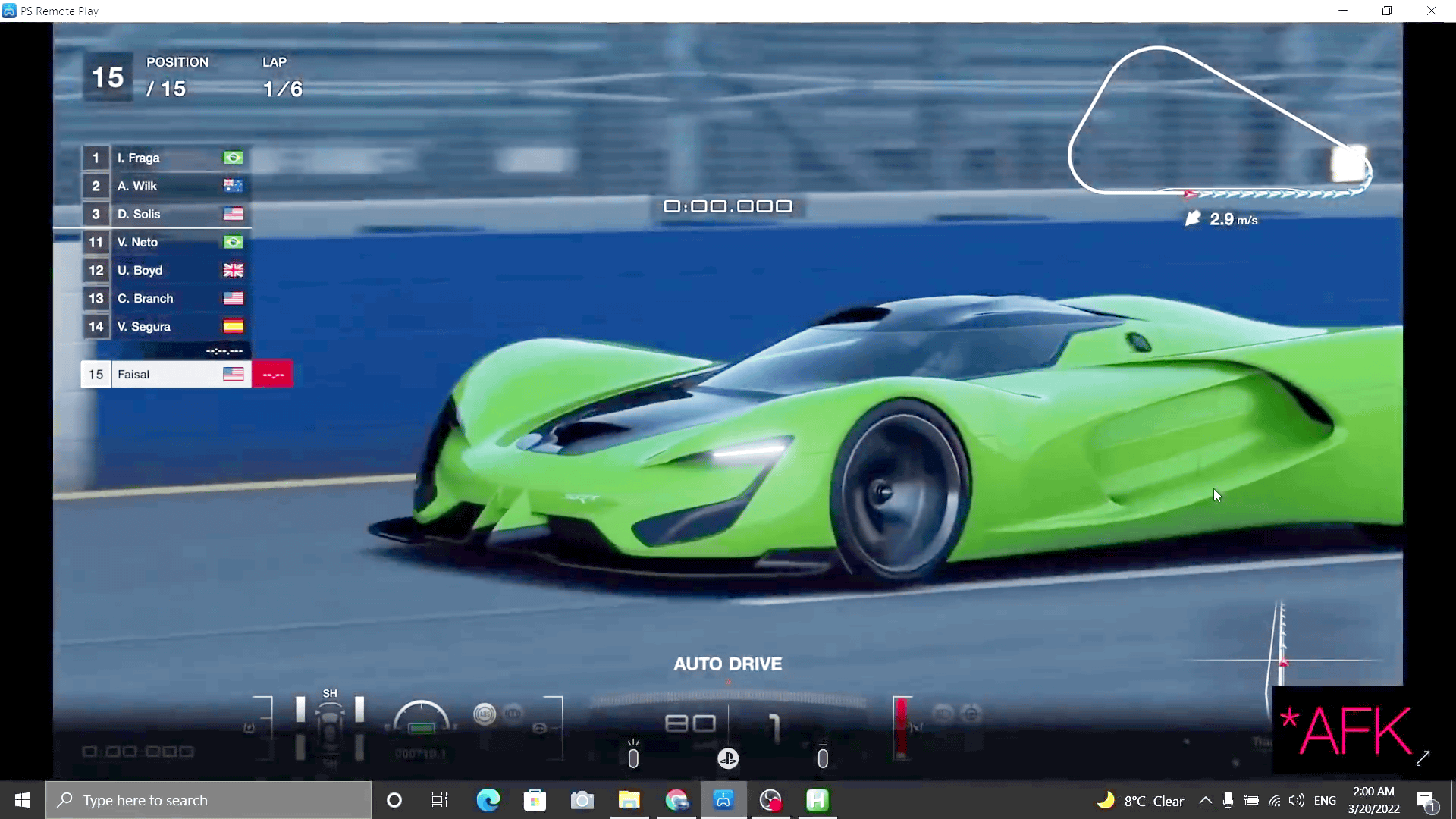Click the wind speed indicator icon
The height and width of the screenshot is (819, 1456).
tap(1194, 218)
